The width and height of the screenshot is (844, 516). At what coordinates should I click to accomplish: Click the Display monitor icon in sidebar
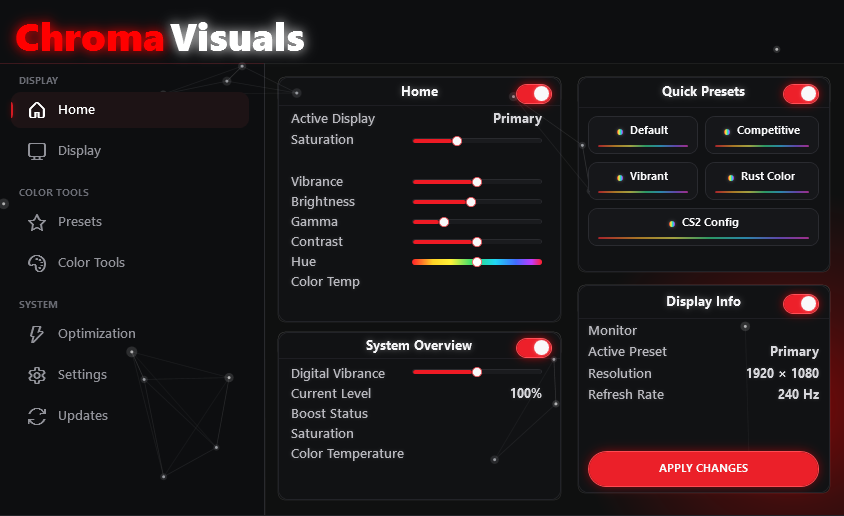37,151
